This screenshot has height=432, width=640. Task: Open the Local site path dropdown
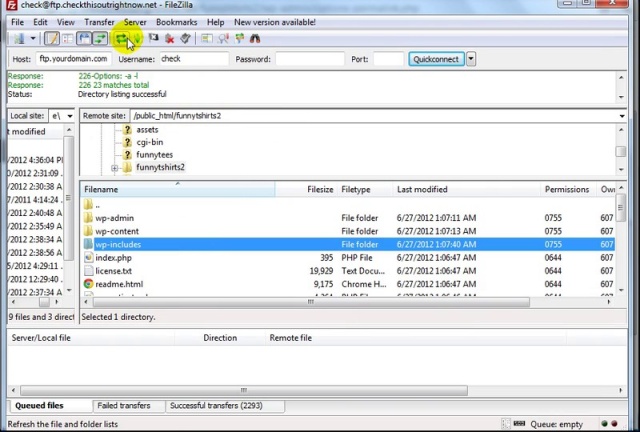pyautogui.click(x=70, y=116)
